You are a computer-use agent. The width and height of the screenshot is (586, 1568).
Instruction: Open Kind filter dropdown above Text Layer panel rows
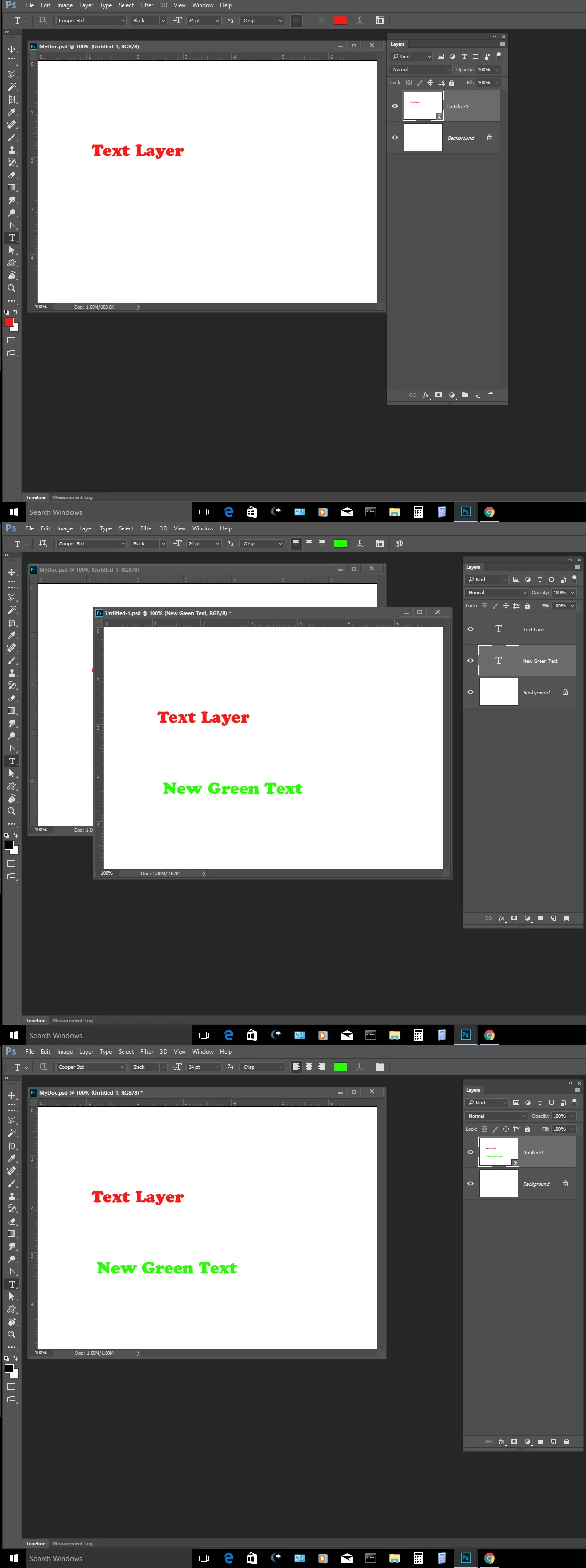[487, 579]
